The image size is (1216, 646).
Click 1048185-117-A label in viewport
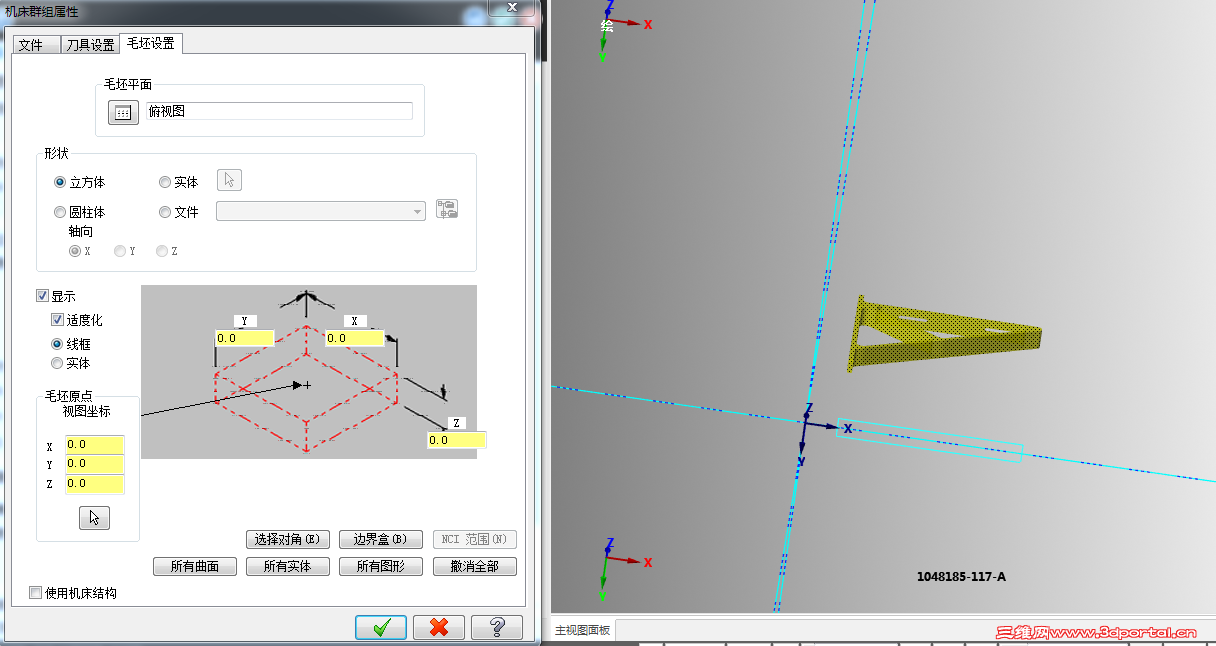961,577
